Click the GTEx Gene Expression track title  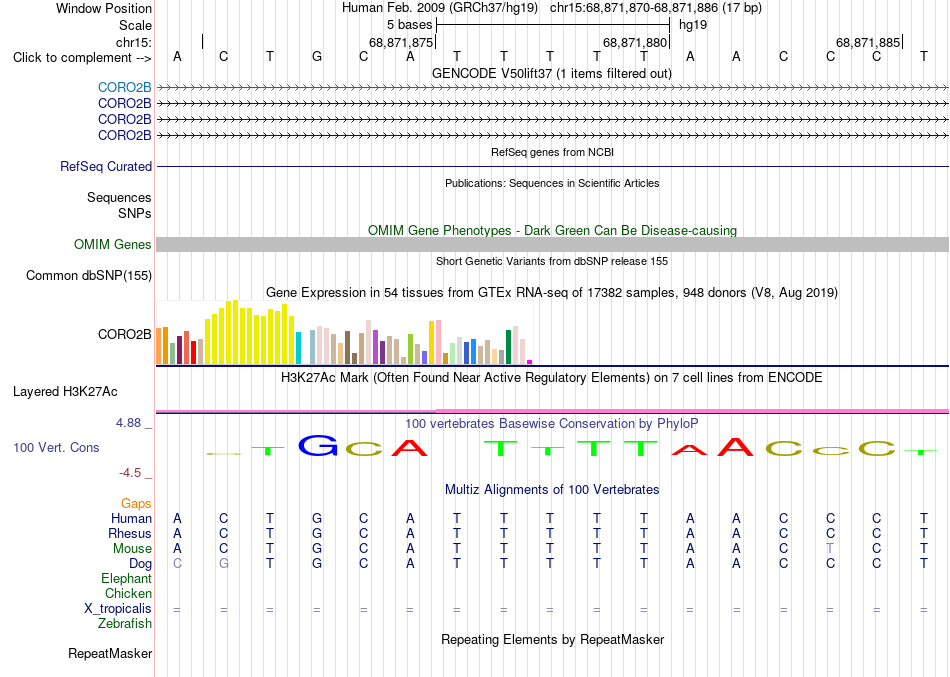552,293
